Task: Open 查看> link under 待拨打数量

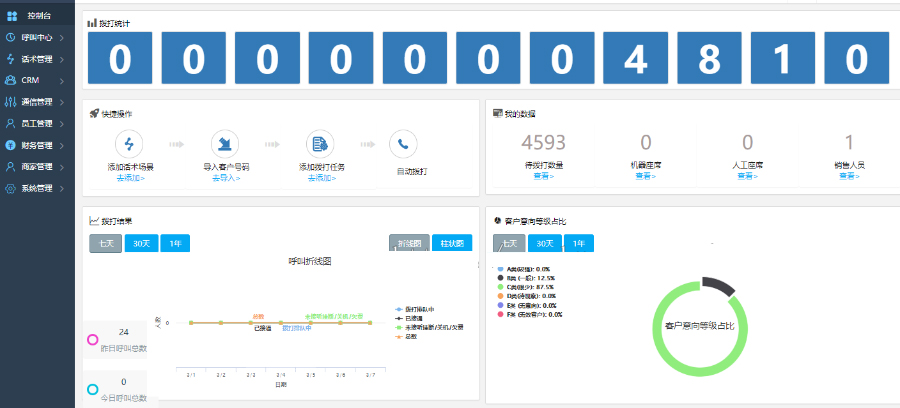Action: click(x=544, y=175)
